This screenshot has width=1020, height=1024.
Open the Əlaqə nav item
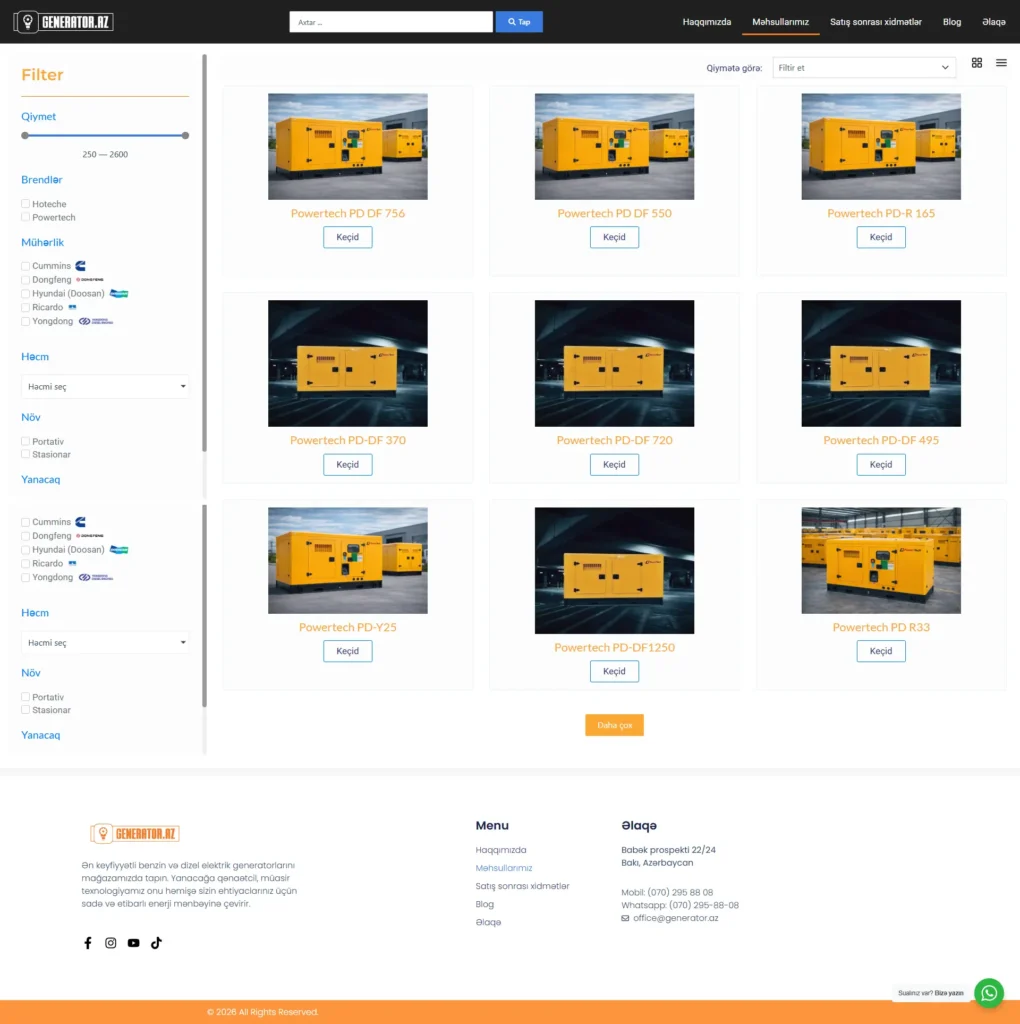tap(994, 22)
